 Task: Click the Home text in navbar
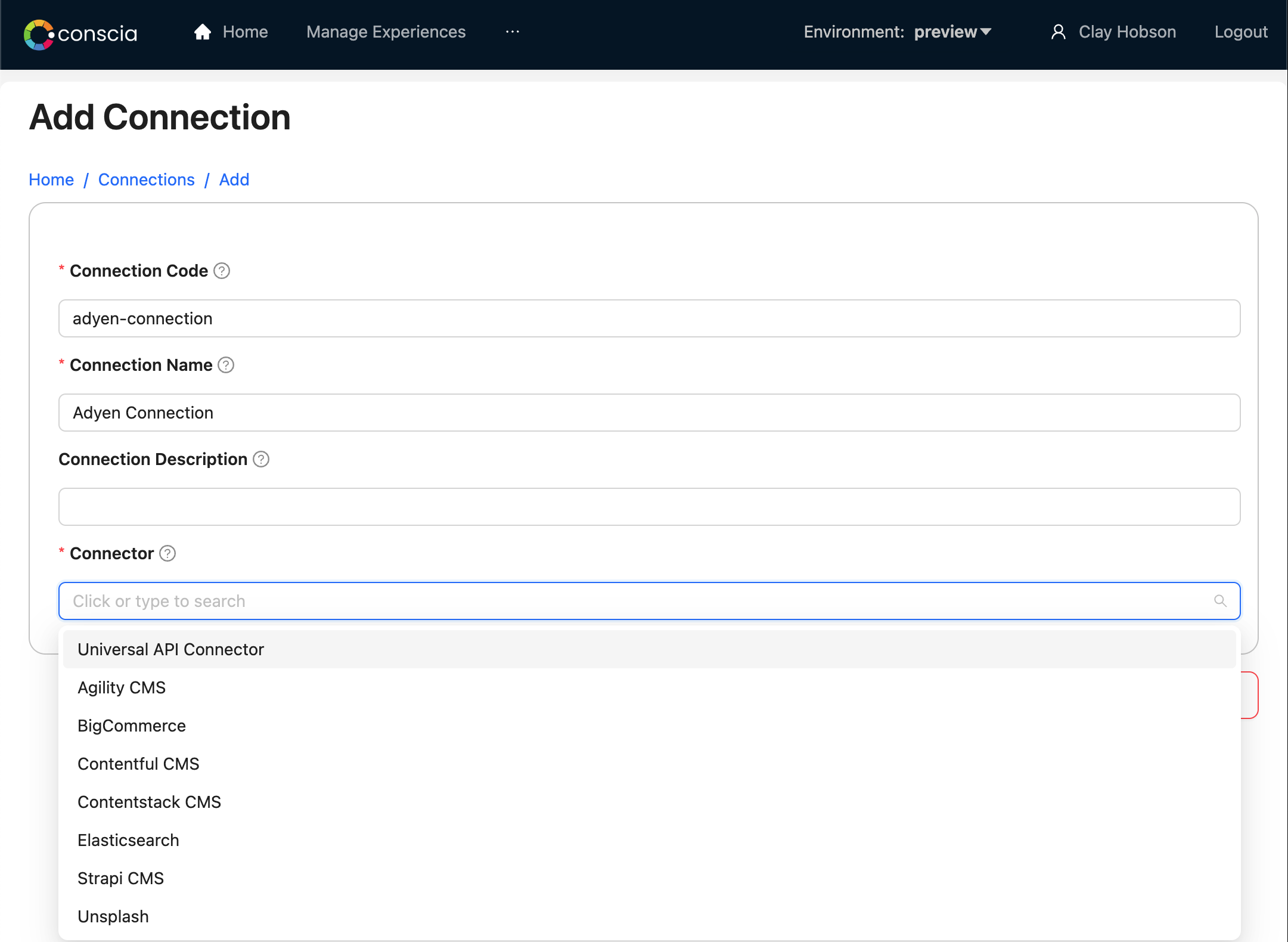tap(245, 32)
